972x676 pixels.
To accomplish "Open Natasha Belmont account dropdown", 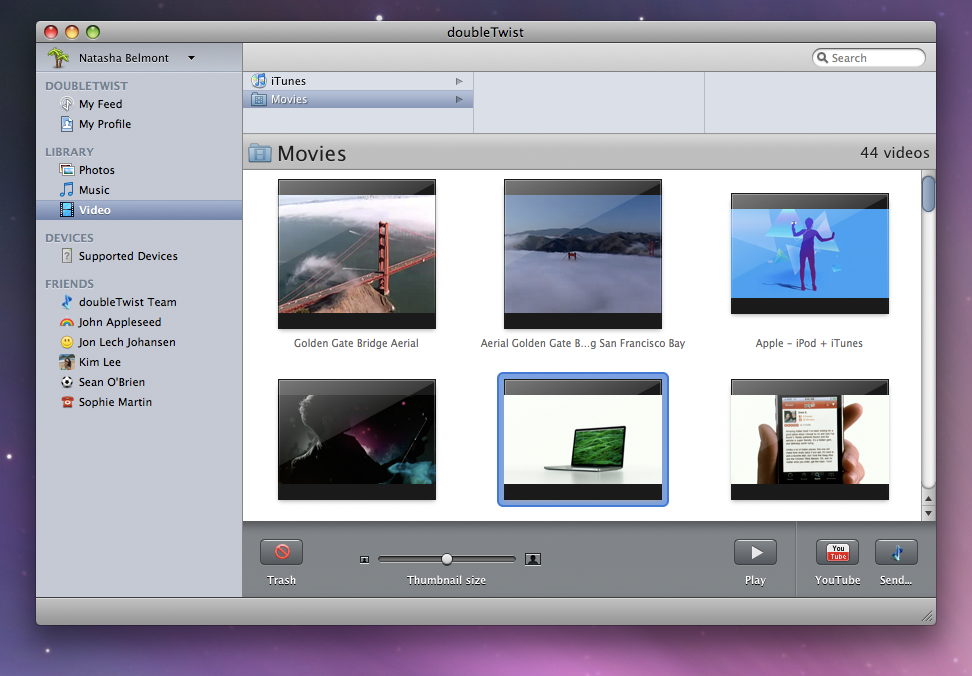I will (190, 58).
